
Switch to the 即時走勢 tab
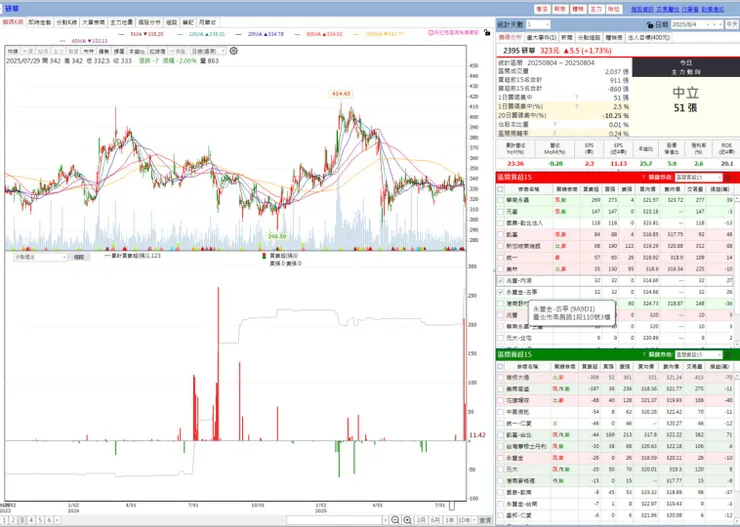click(40, 22)
